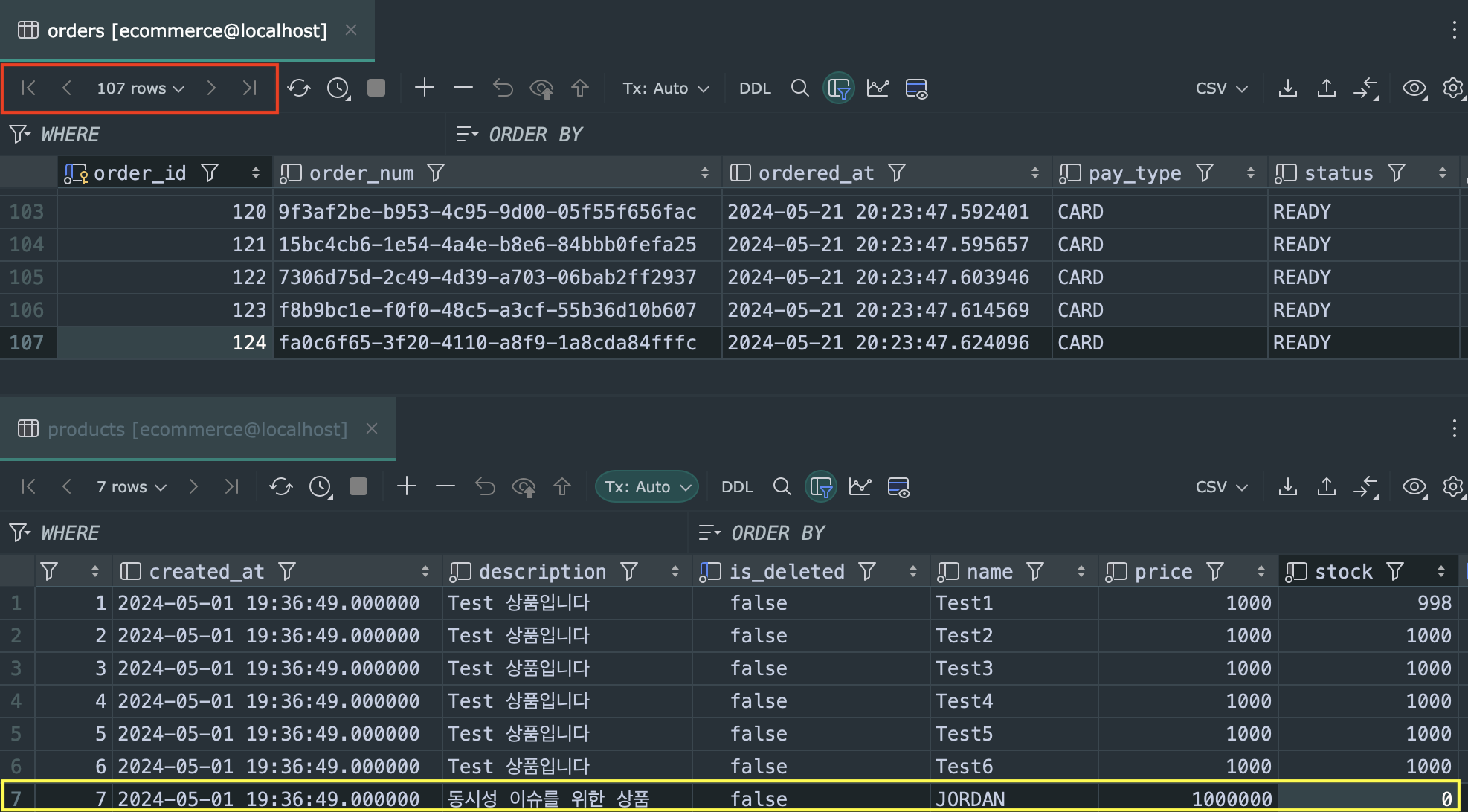1468x812 pixels.
Task: Delete row in products table
Action: click(445, 487)
